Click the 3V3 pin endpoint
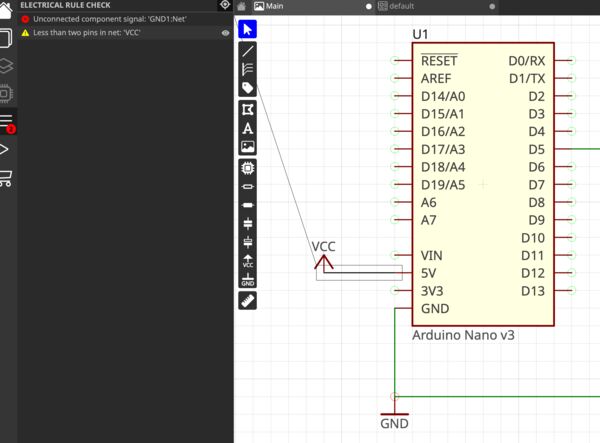Image resolution: width=600 pixels, height=443 pixels. [x=395, y=290]
